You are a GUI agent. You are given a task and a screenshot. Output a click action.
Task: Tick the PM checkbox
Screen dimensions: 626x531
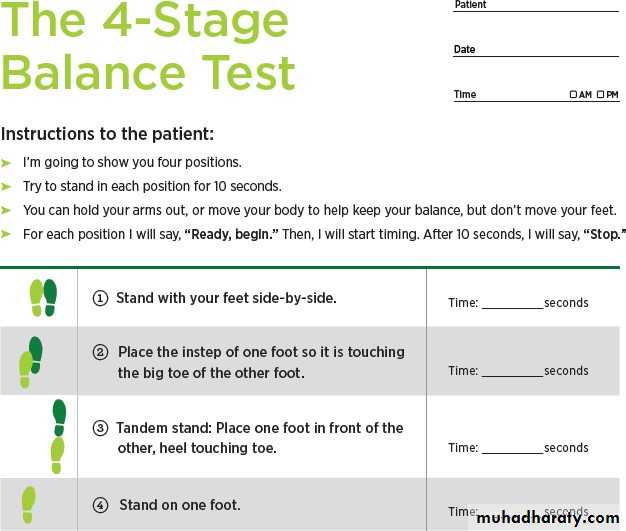pyautogui.click(x=600, y=95)
